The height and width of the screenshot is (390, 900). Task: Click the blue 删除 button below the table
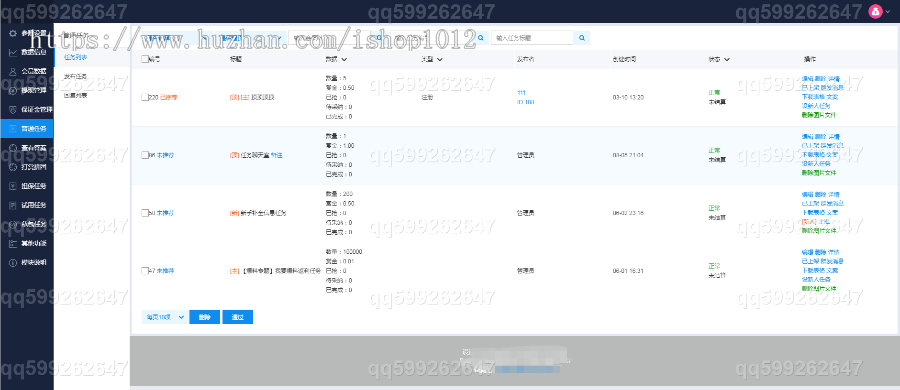coord(204,316)
